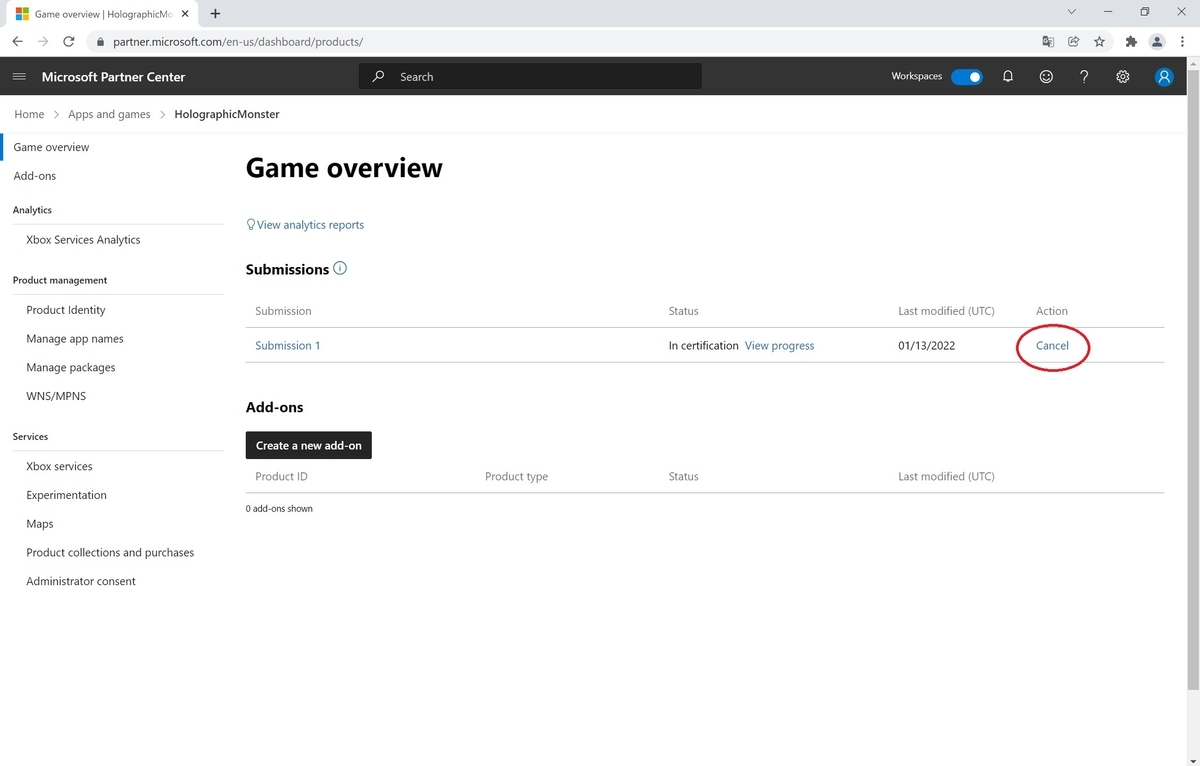Image resolution: width=1200 pixels, height=766 pixels.
Task: Open Manage packages
Action: point(71,367)
